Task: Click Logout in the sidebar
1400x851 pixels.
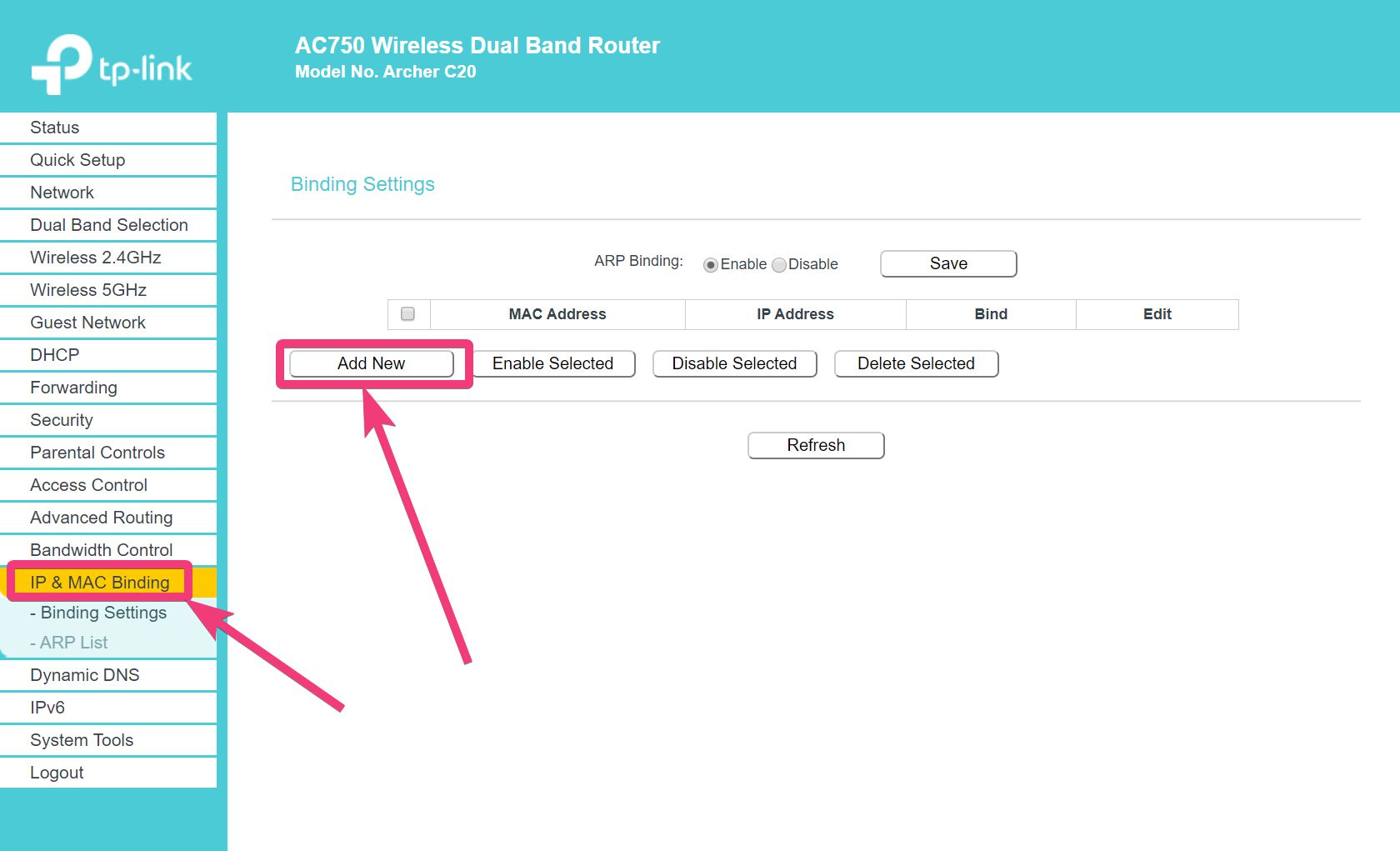Action: (x=57, y=773)
